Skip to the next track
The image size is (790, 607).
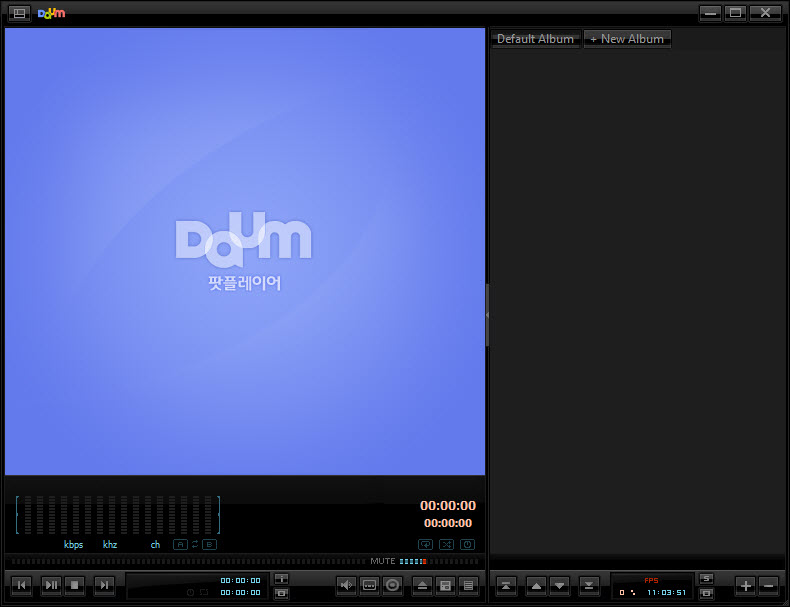pos(104,585)
